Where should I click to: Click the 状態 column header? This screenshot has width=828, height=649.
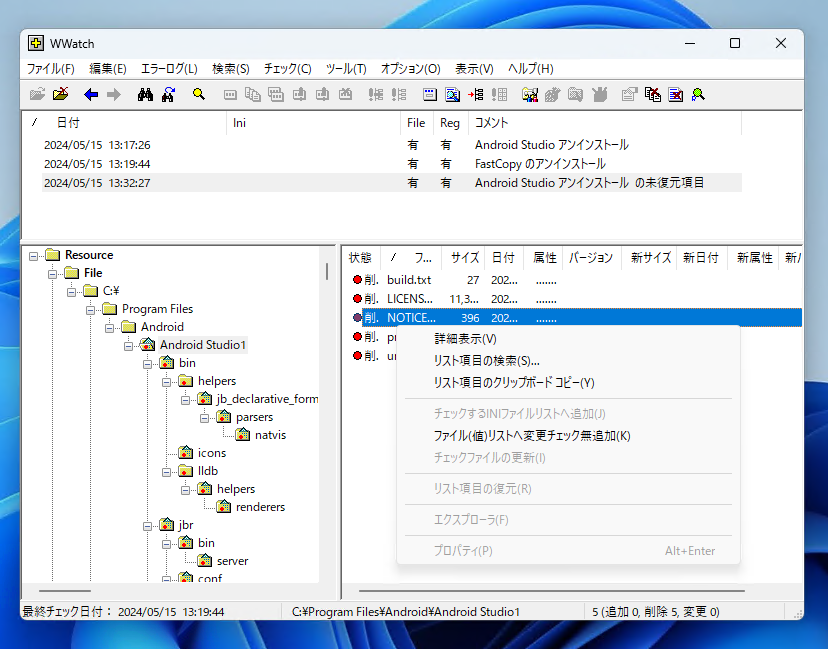[x=360, y=258]
